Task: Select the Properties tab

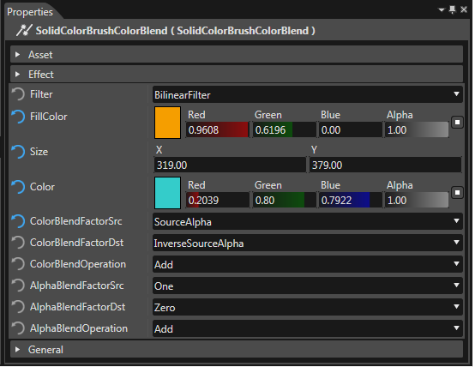Action: point(30,12)
